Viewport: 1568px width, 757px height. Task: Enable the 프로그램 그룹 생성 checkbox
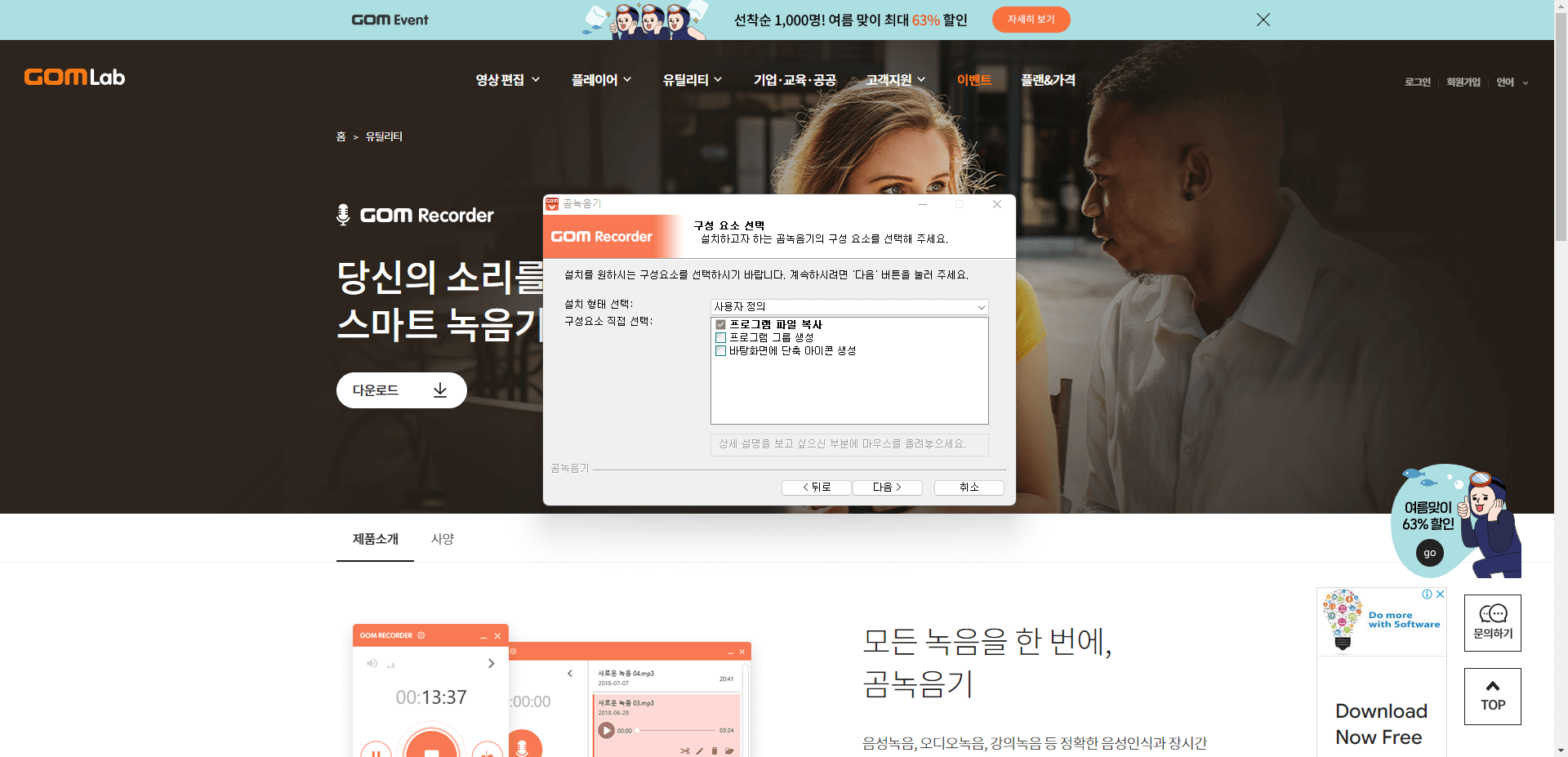[x=720, y=337]
